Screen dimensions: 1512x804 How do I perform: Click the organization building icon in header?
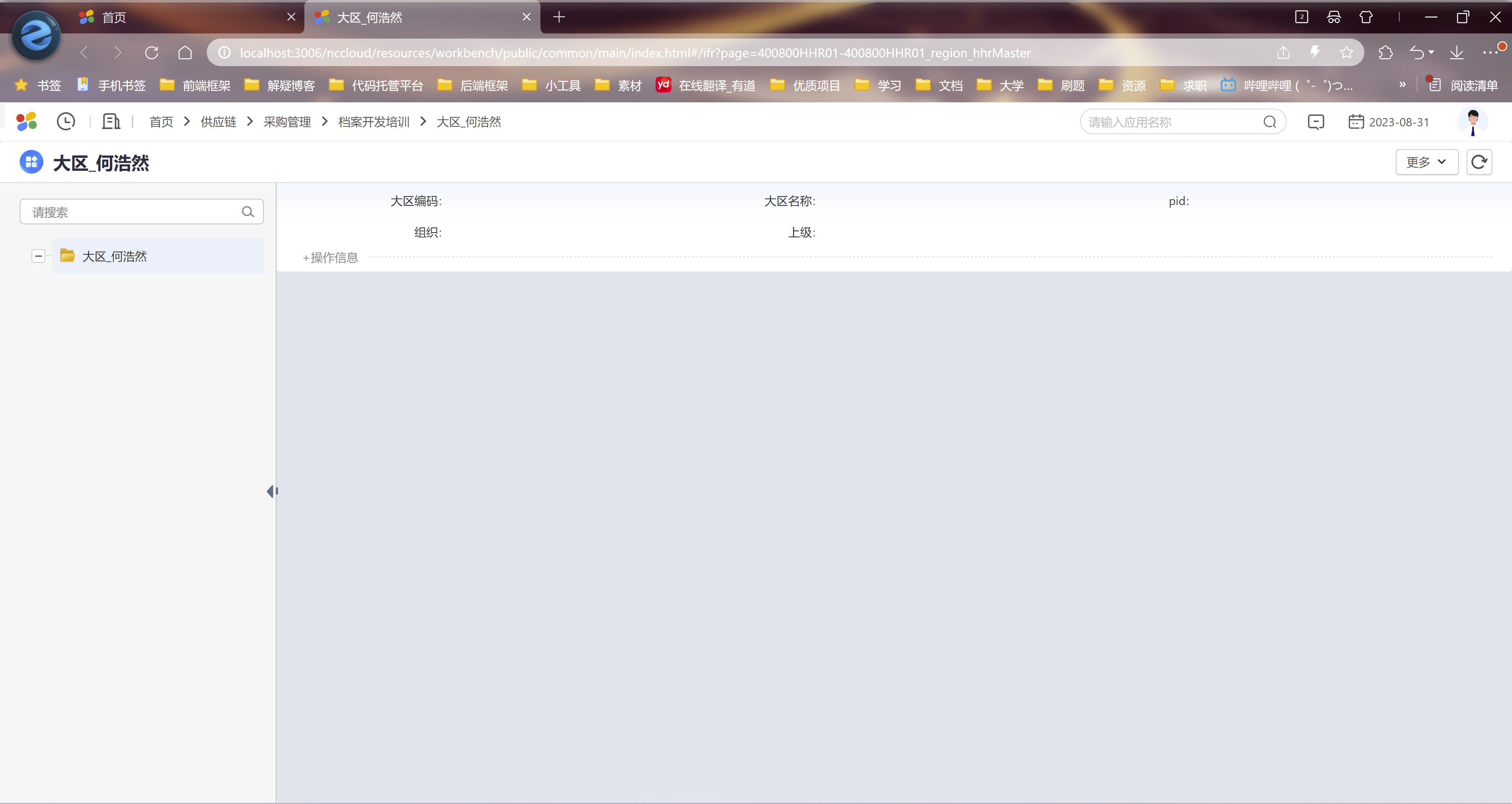(x=111, y=121)
